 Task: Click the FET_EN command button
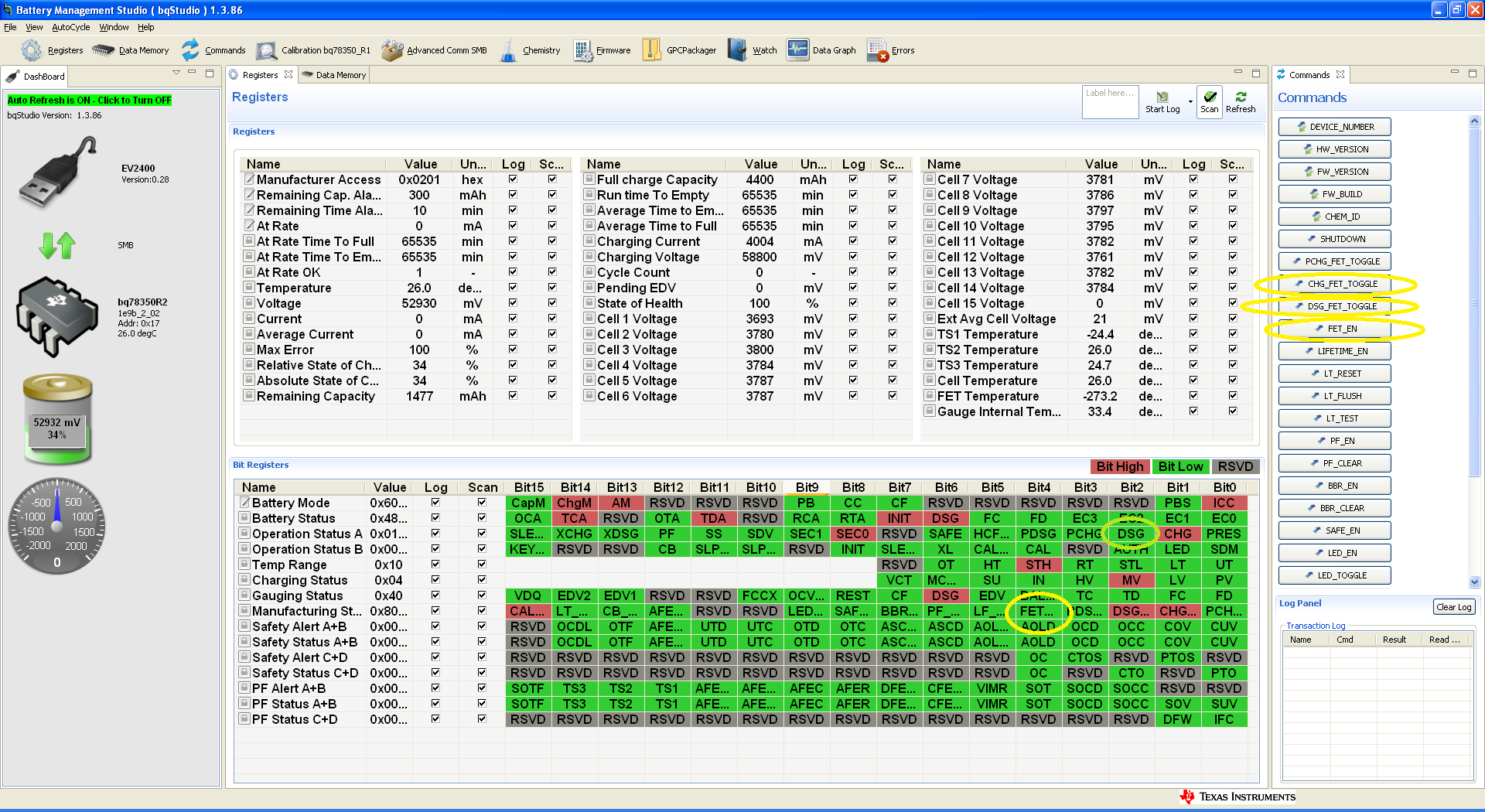point(1335,329)
